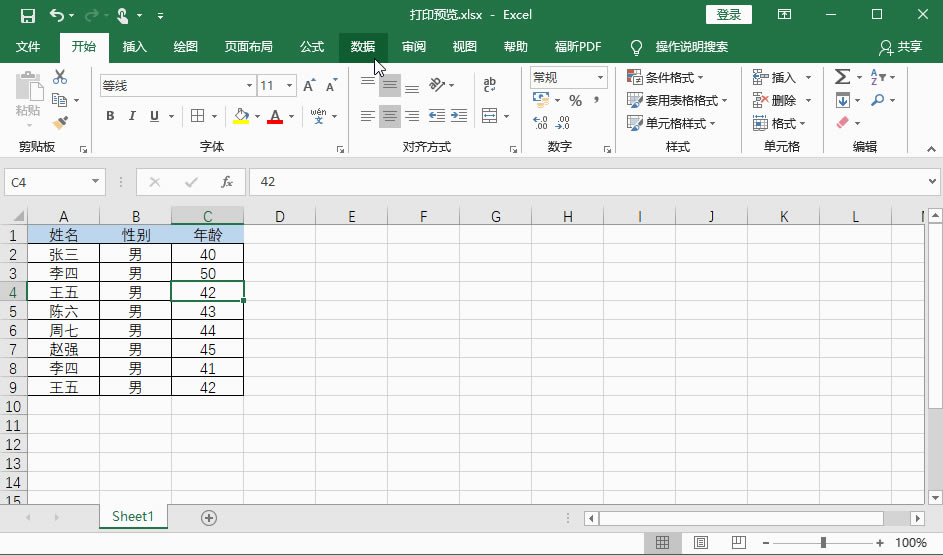Click the comma style icon

(597, 100)
